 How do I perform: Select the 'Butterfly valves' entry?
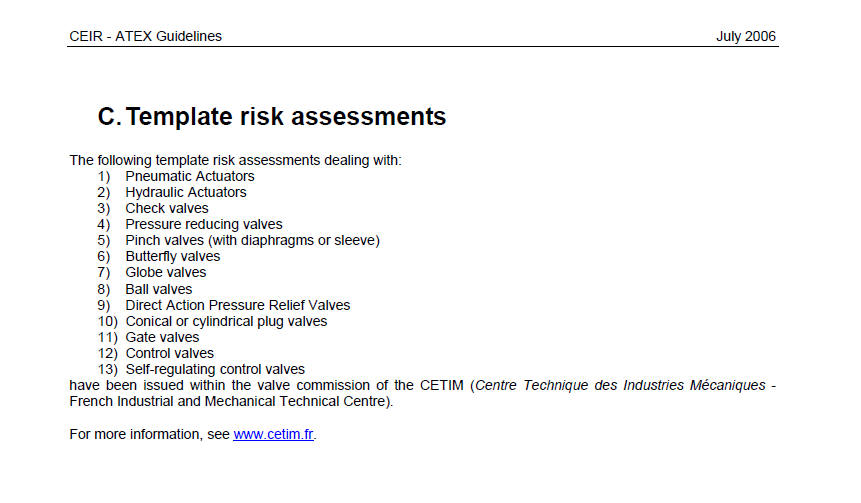(172, 256)
